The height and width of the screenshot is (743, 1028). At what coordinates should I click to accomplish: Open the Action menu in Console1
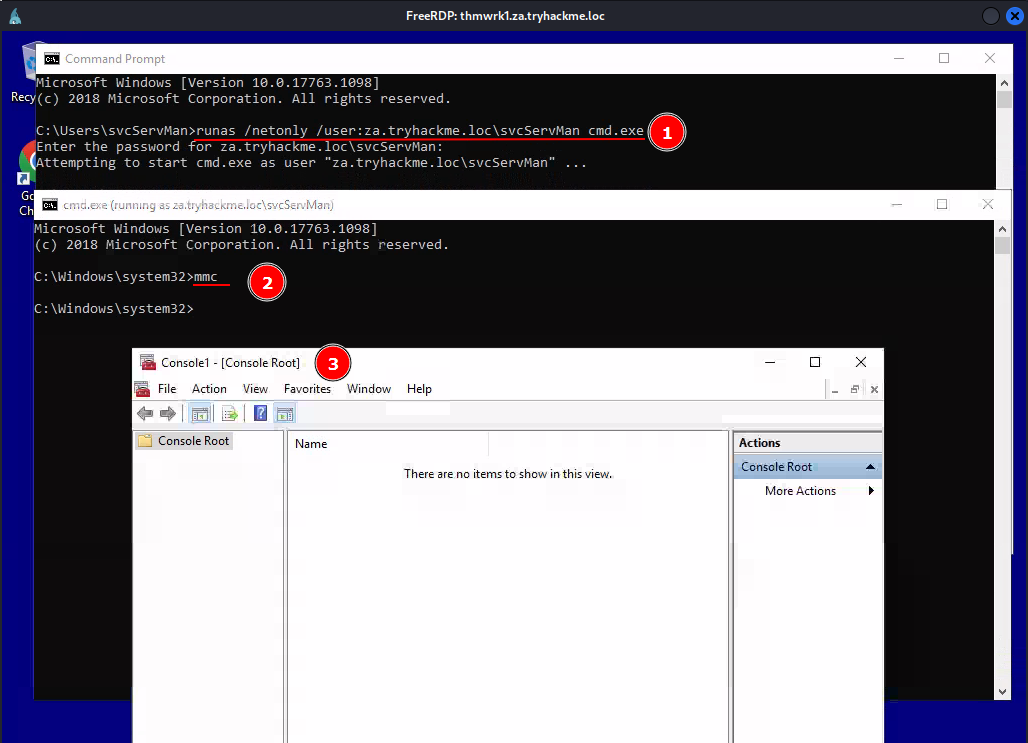click(x=209, y=389)
